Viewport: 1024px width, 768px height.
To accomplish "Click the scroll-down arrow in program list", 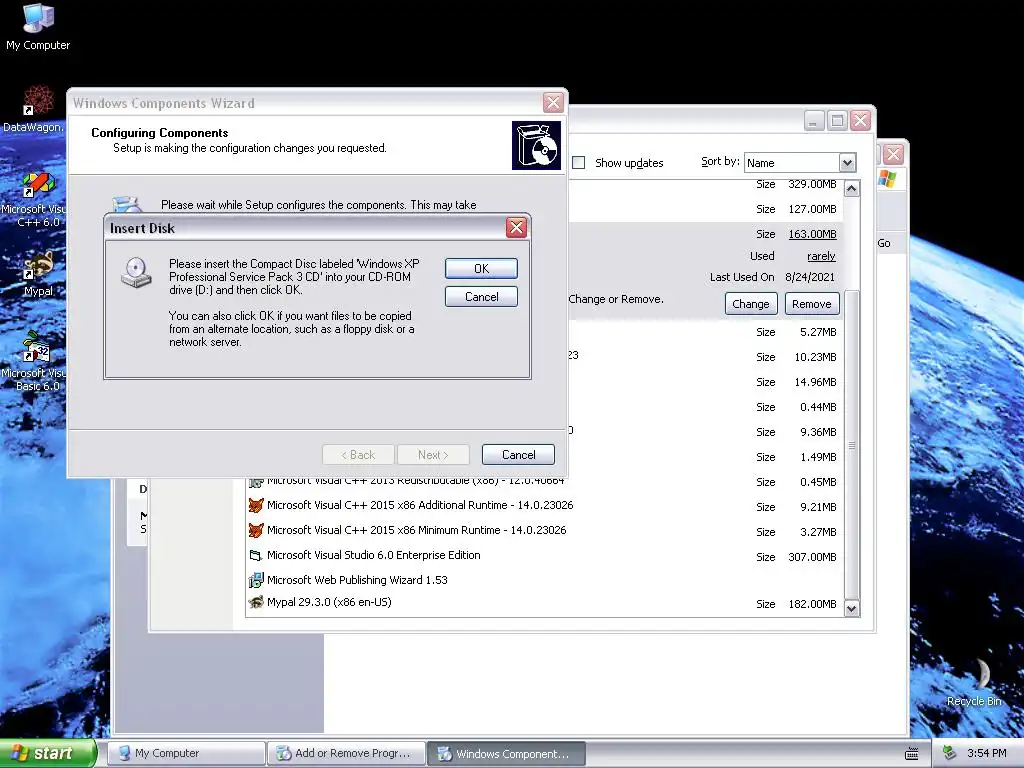I will (852, 609).
